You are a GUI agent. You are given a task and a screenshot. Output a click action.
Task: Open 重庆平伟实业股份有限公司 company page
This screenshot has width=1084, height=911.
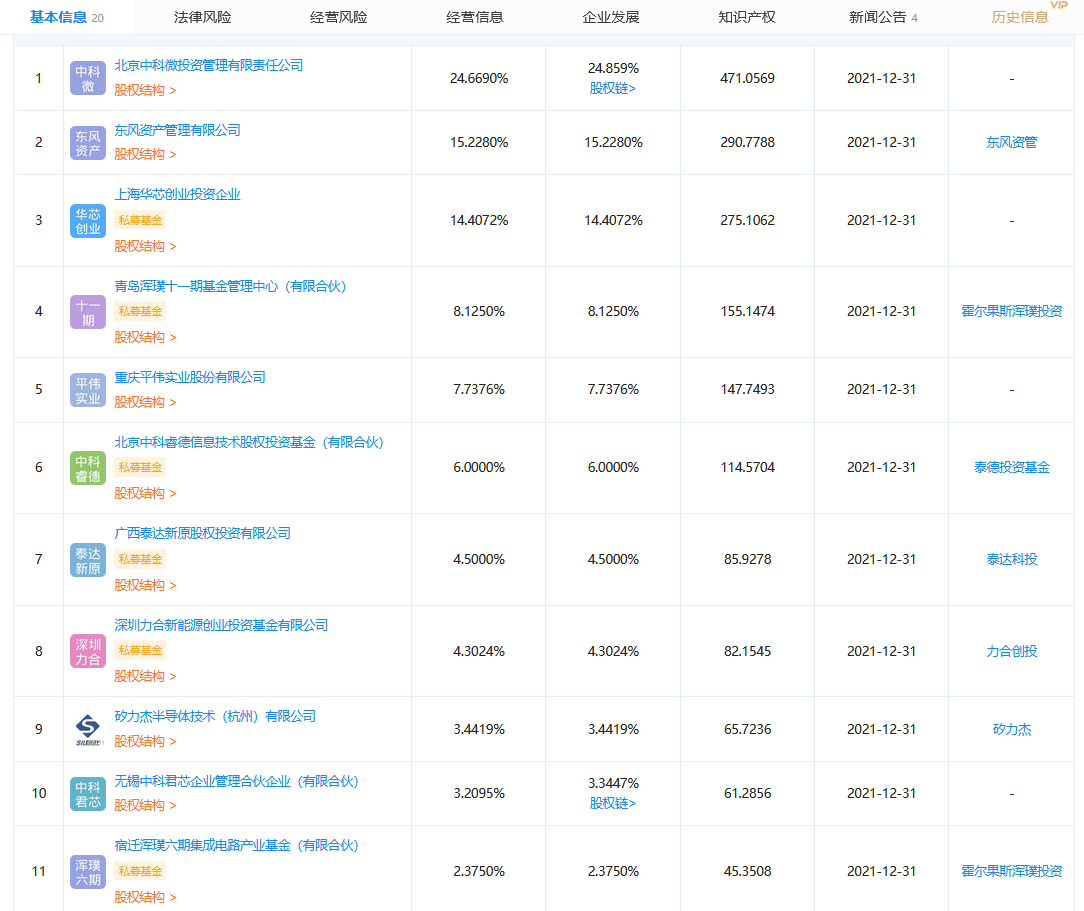tap(190, 377)
